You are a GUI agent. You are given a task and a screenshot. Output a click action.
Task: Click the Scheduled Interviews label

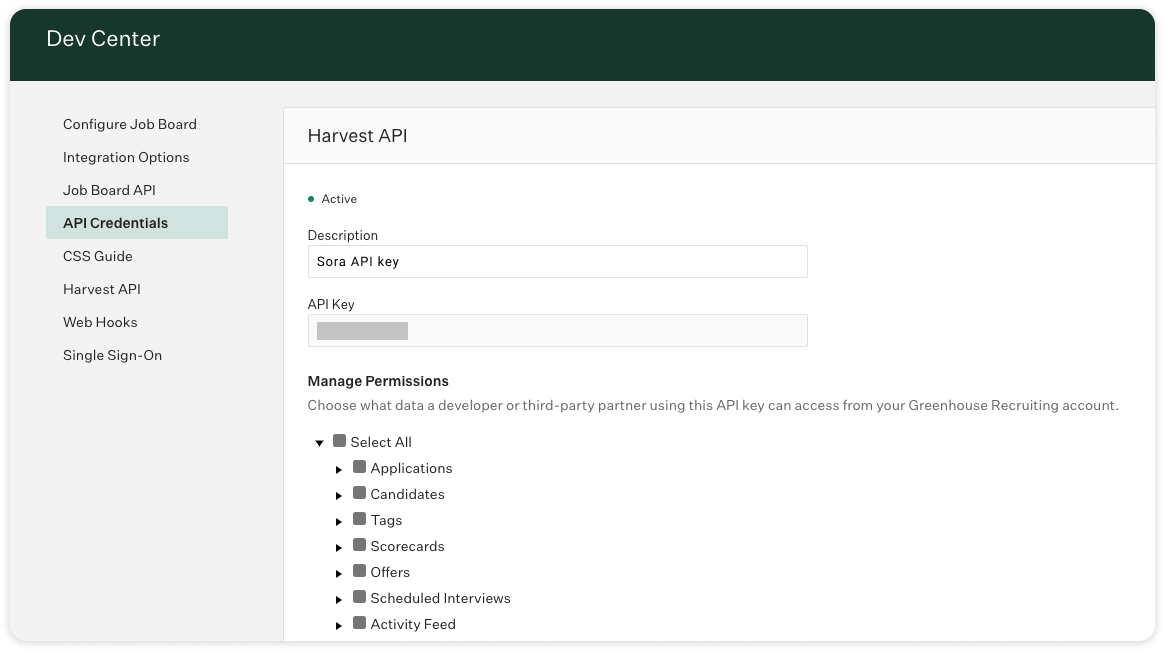pyautogui.click(x=441, y=599)
